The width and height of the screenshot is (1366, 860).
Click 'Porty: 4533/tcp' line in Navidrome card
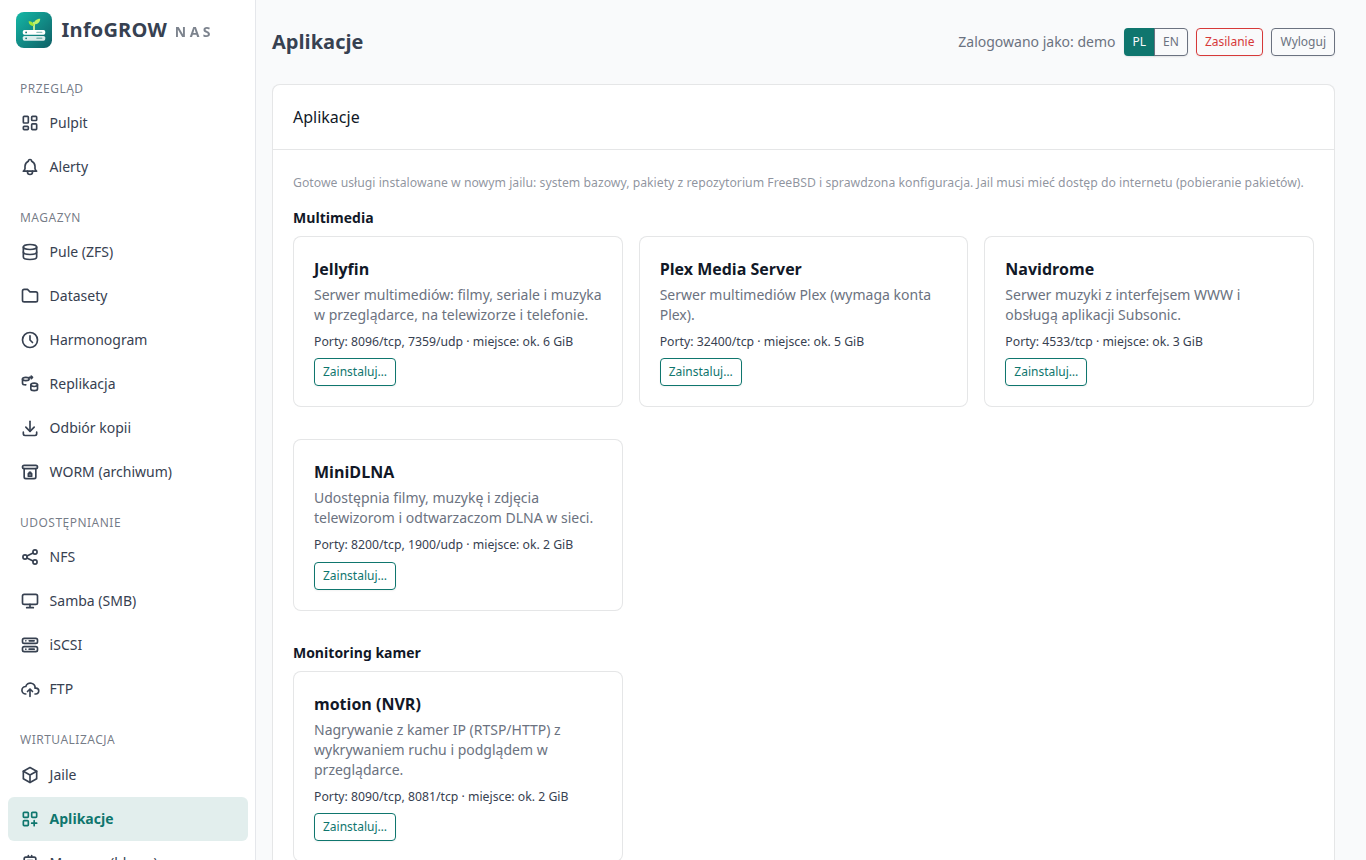coord(1104,342)
